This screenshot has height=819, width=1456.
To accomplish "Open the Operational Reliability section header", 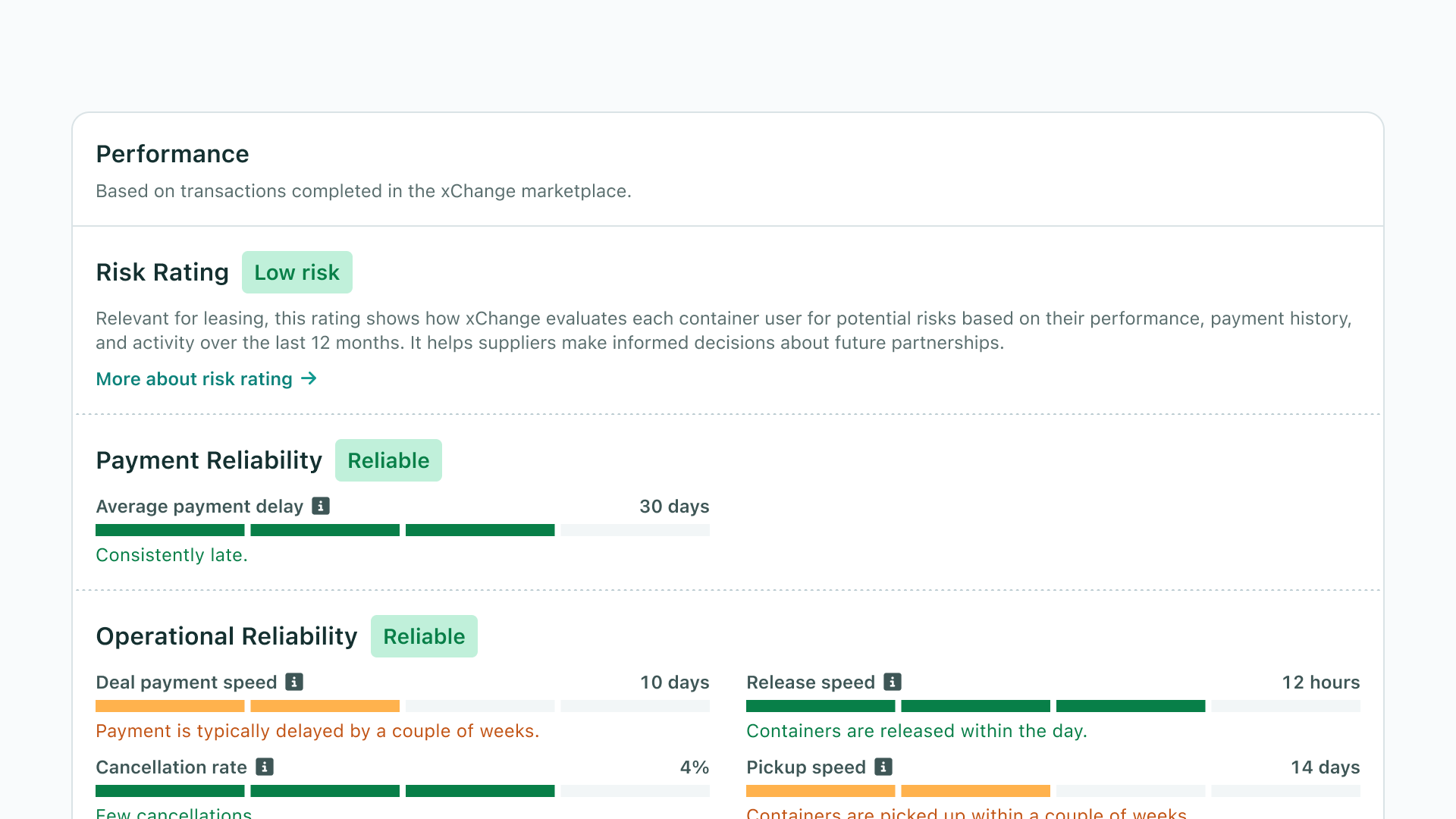I will pos(226,636).
